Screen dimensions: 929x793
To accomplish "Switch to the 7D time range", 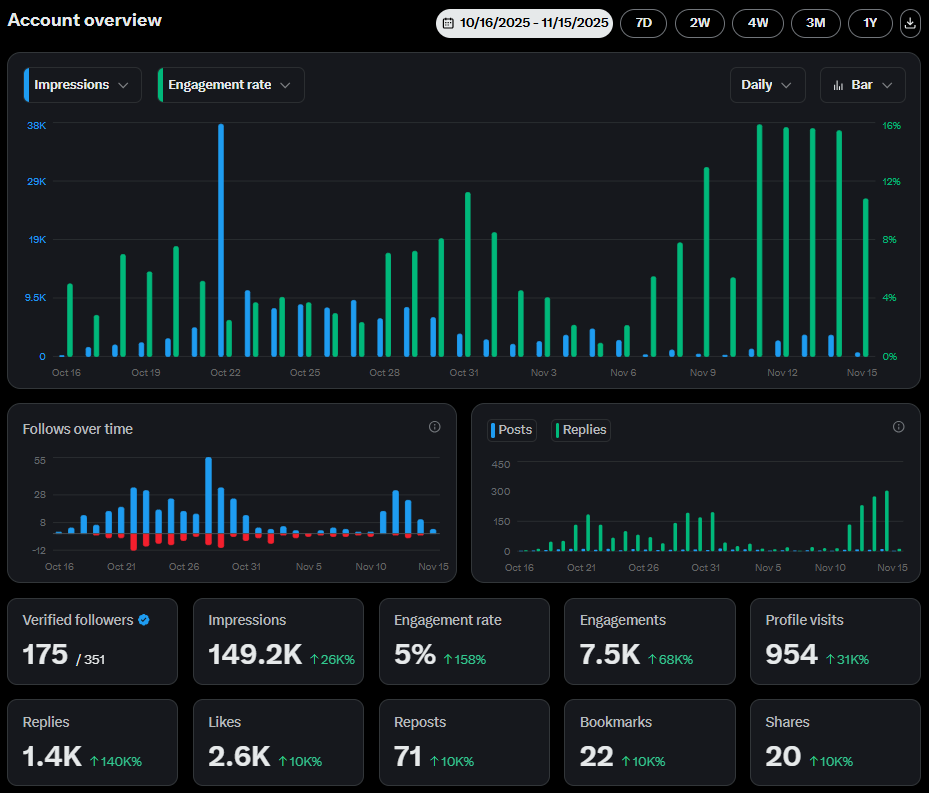I will point(643,23).
